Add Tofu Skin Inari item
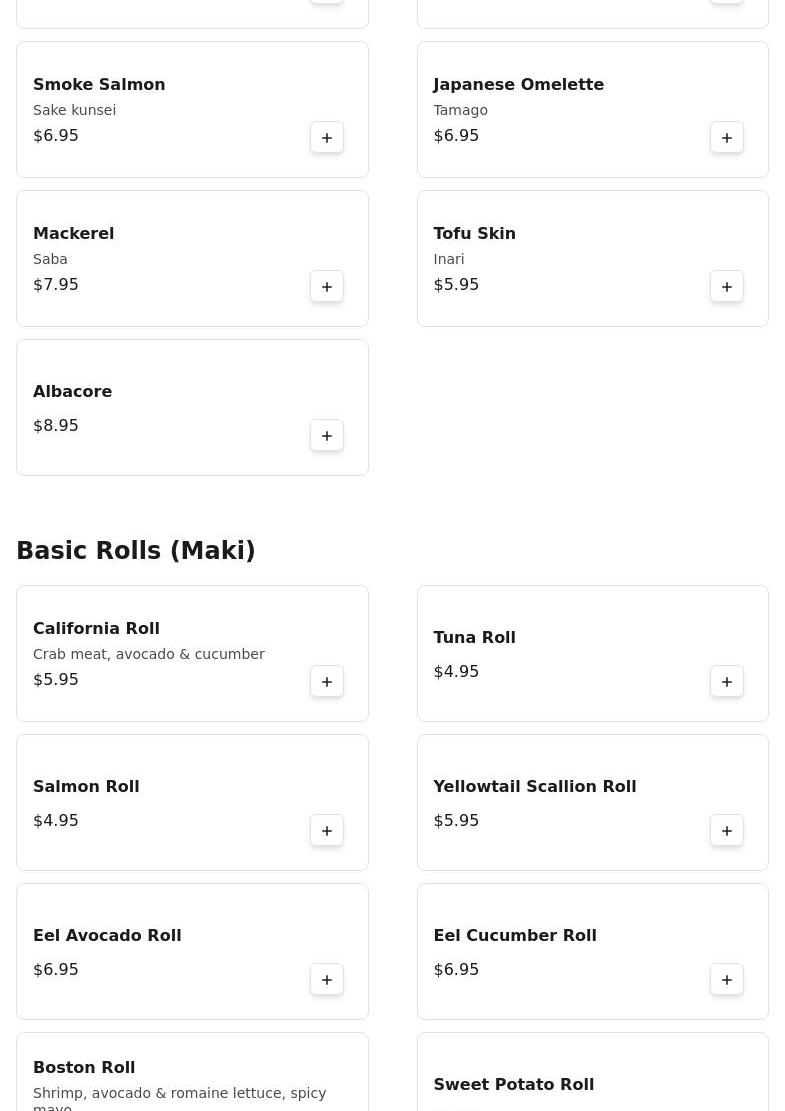 point(727,287)
